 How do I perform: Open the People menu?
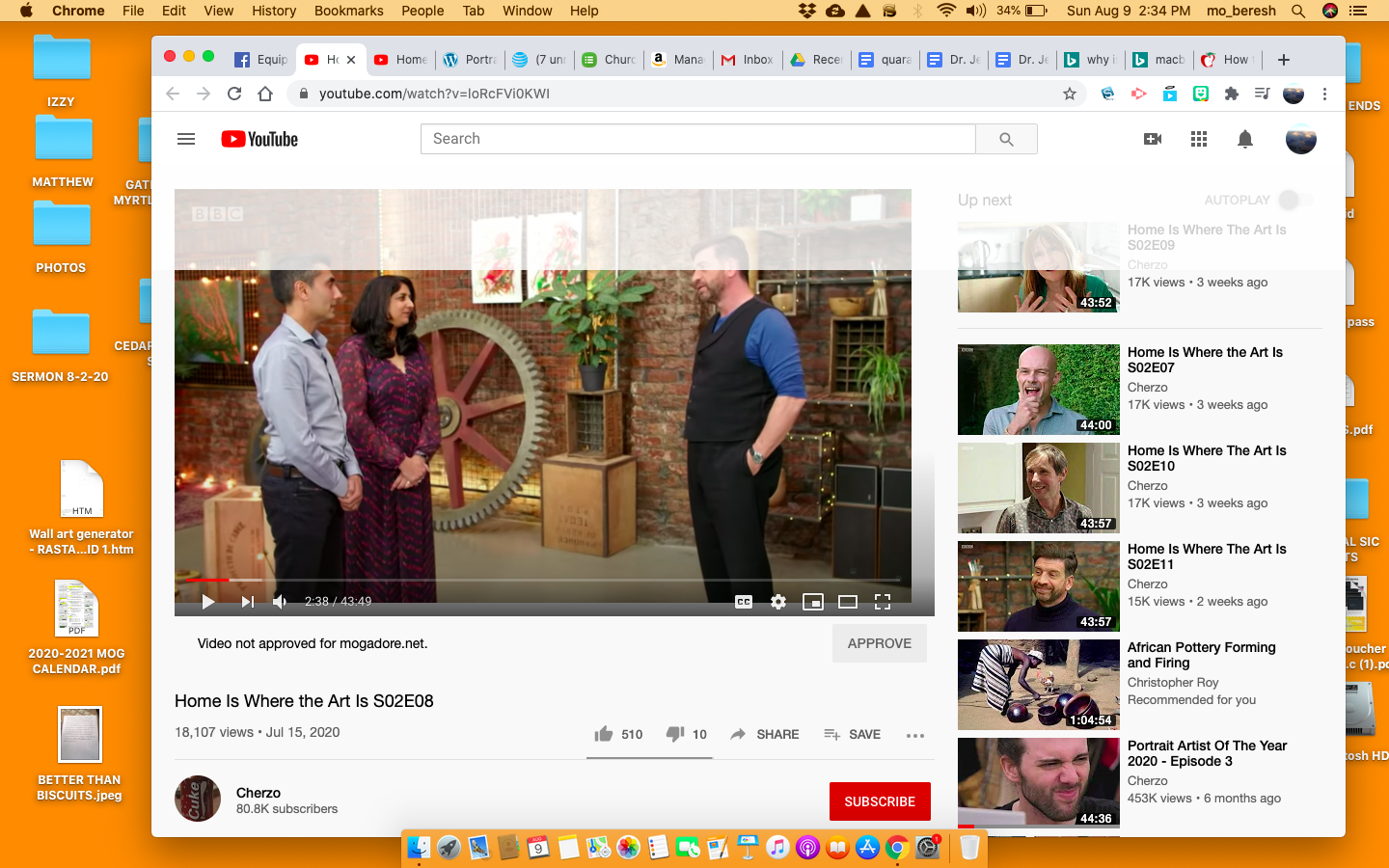(422, 11)
